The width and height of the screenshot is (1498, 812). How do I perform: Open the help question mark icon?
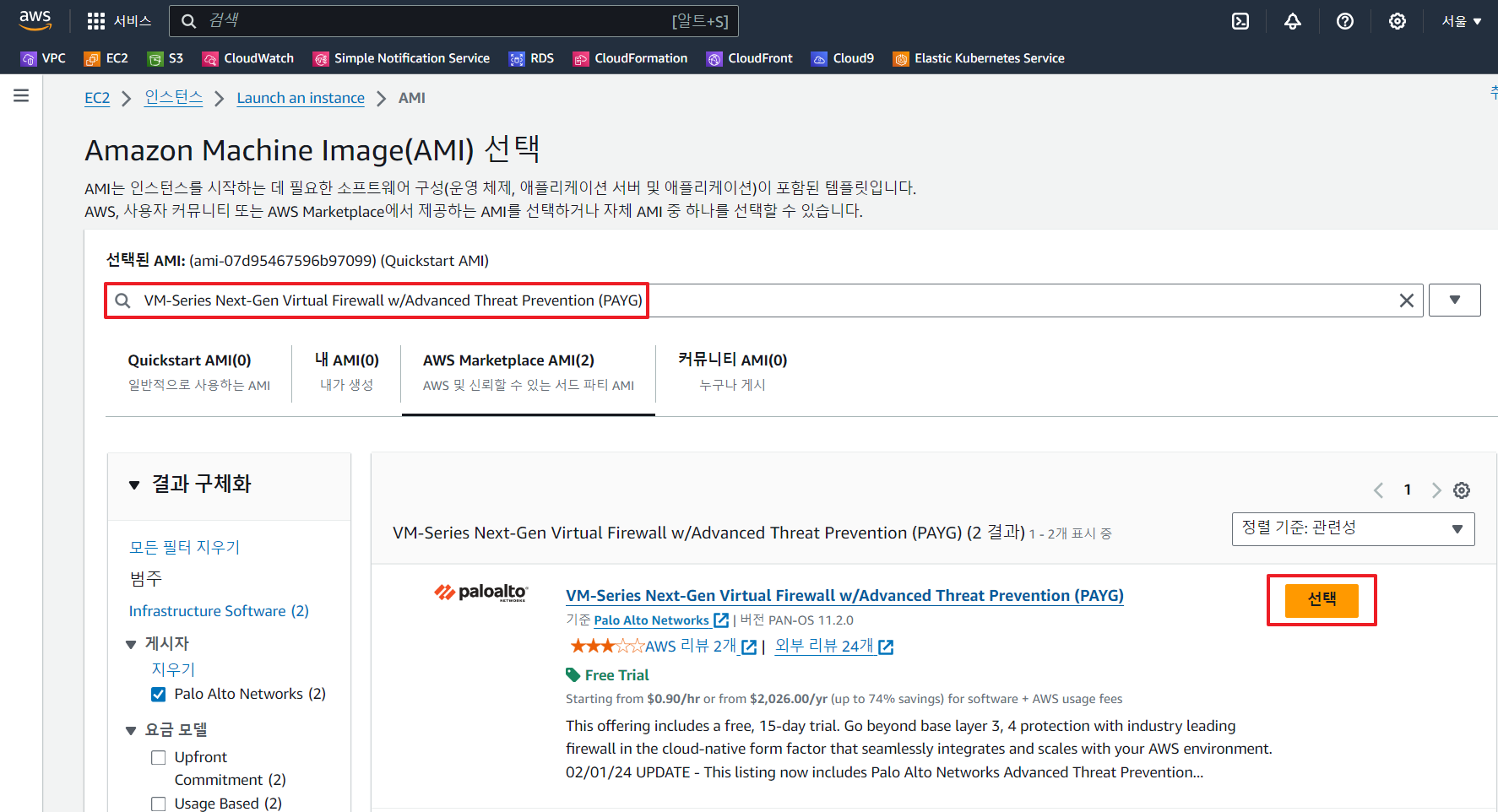[x=1345, y=21]
